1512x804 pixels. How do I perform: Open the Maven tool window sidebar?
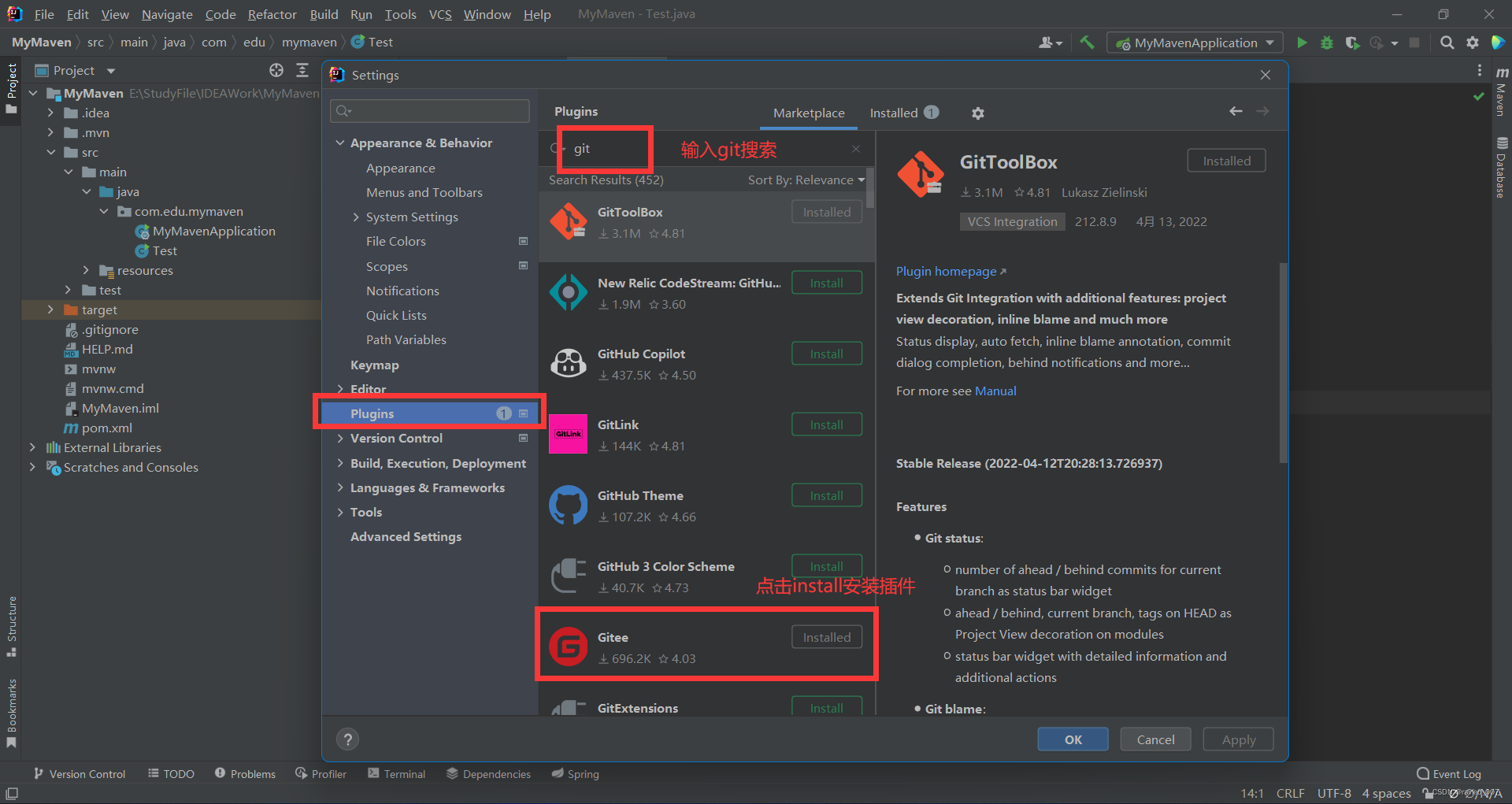click(1501, 91)
